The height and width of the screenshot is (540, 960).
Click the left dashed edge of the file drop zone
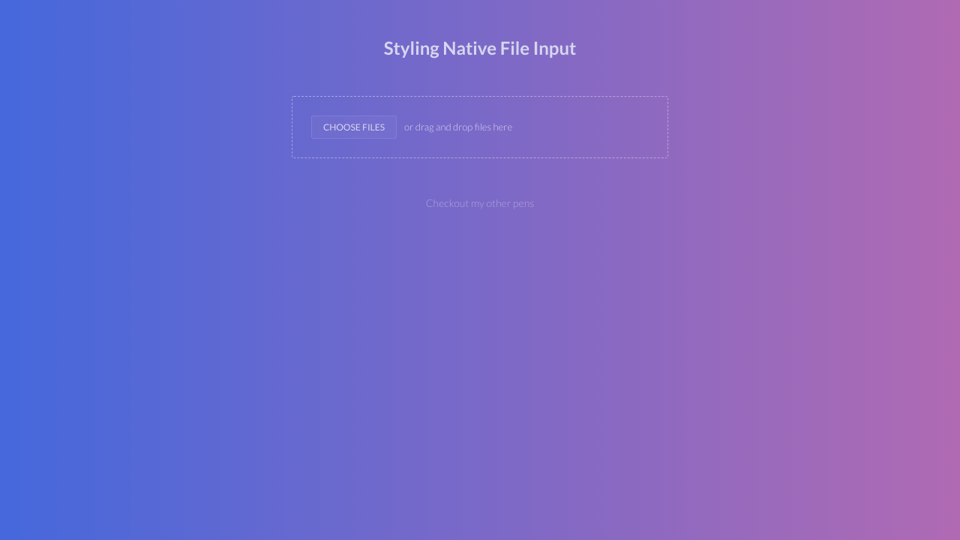(292, 127)
